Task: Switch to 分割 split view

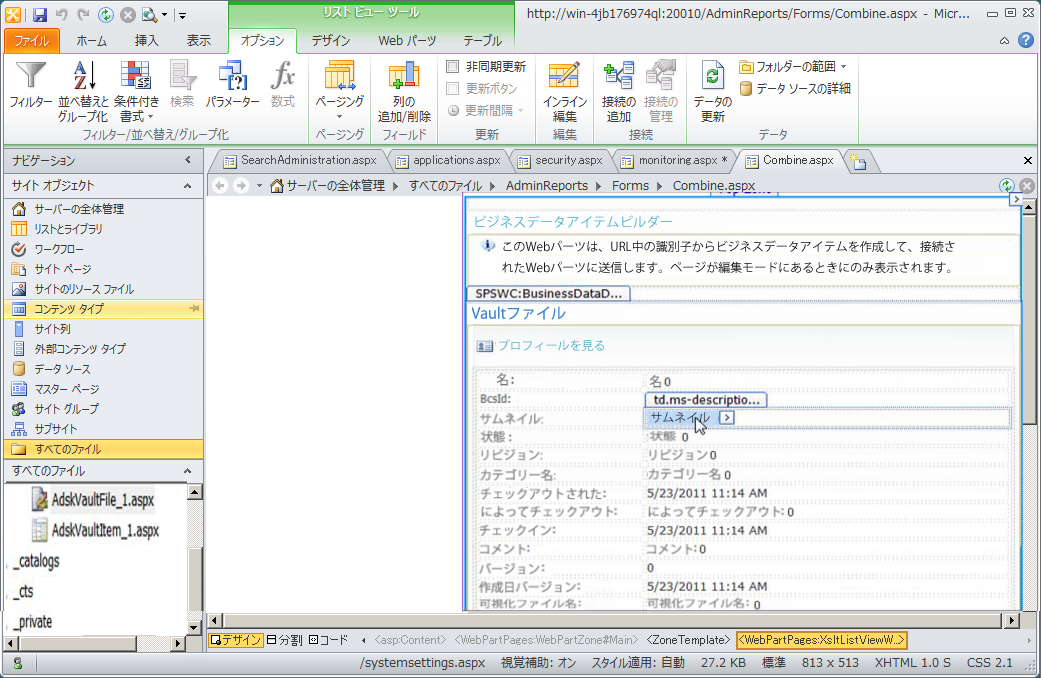Action: 284,640
